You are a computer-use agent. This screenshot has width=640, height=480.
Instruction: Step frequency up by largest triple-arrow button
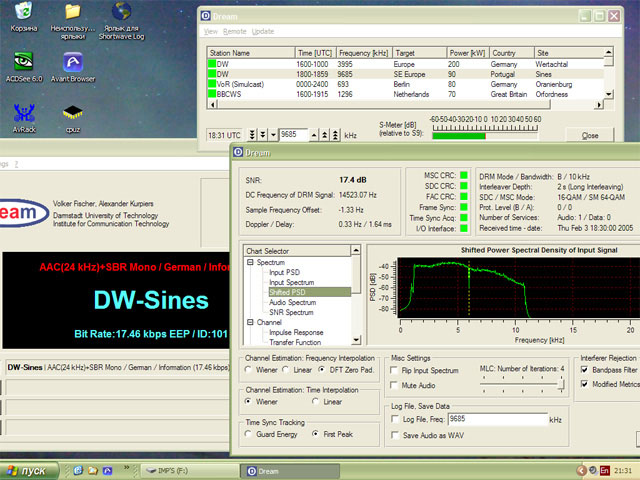point(335,135)
